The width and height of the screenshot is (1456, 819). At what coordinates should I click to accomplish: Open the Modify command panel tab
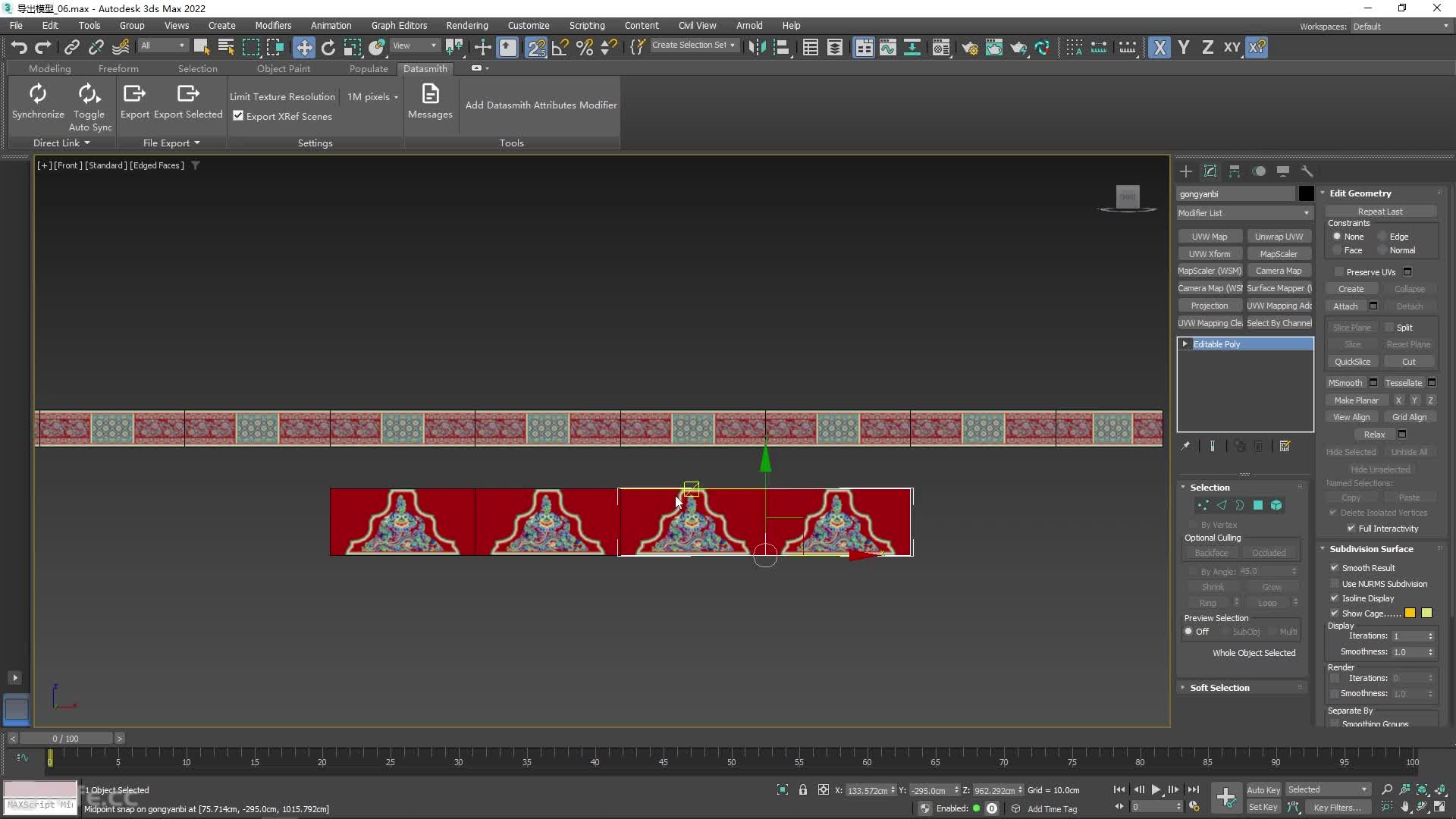(x=1210, y=171)
